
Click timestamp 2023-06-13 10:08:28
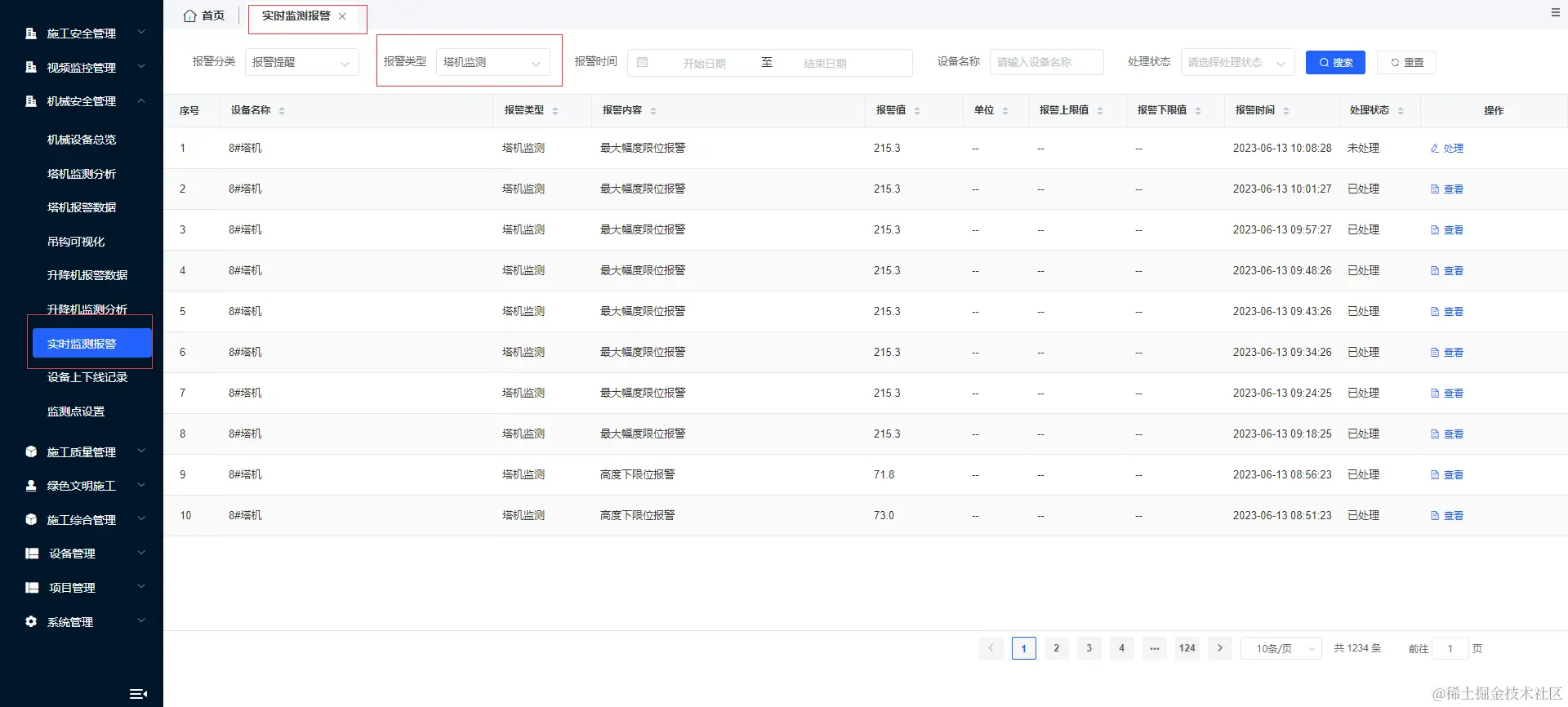pos(1282,148)
